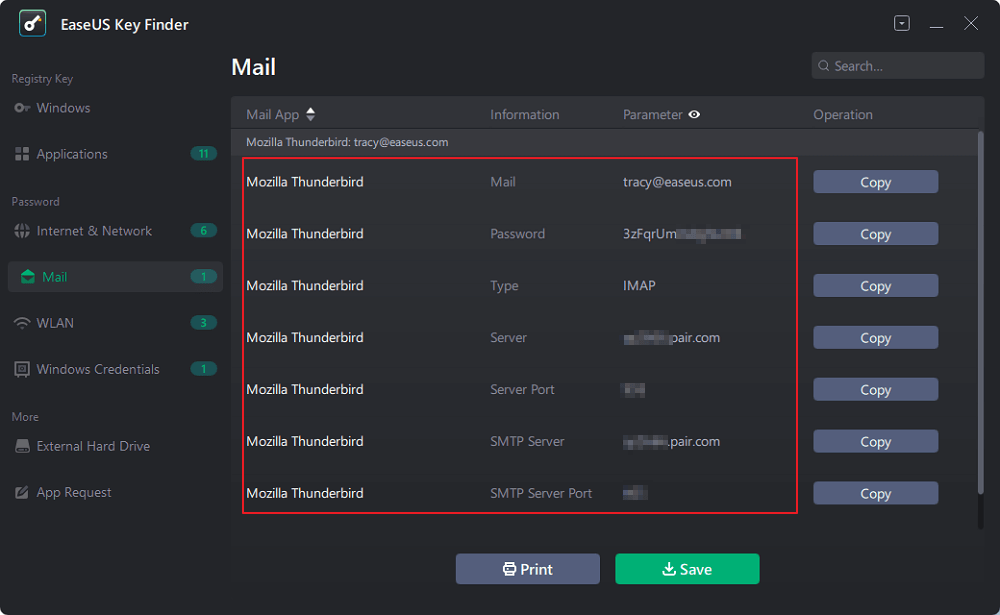Click the Applications count badge 11

point(203,154)
